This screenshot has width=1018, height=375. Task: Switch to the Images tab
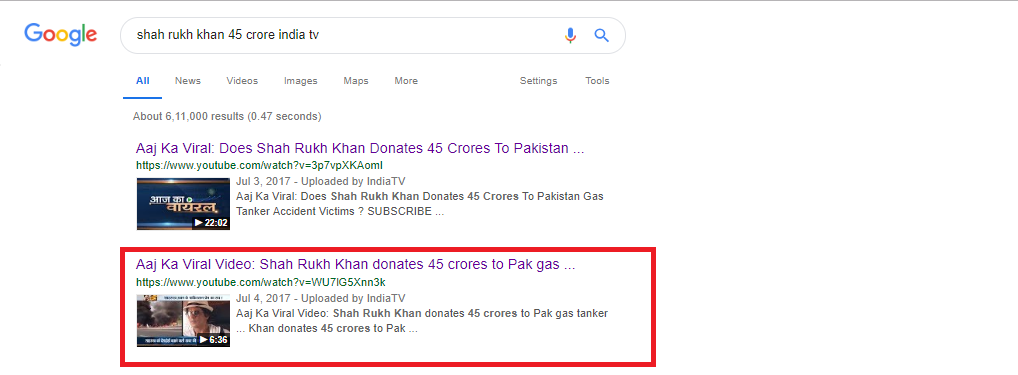click(x=301, y=81)
